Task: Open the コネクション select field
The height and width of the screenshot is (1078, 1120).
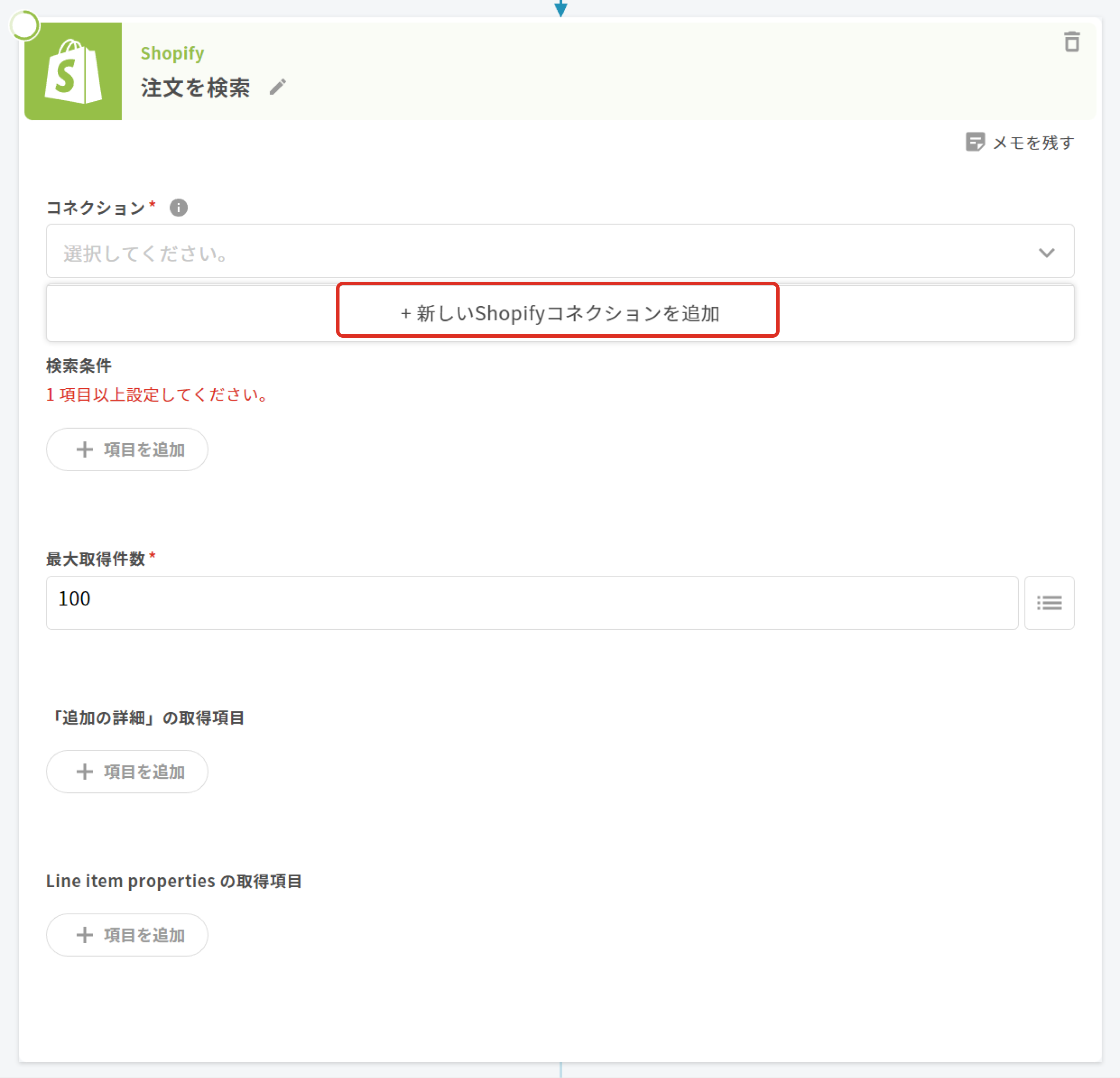Action: tap(543, 252)
